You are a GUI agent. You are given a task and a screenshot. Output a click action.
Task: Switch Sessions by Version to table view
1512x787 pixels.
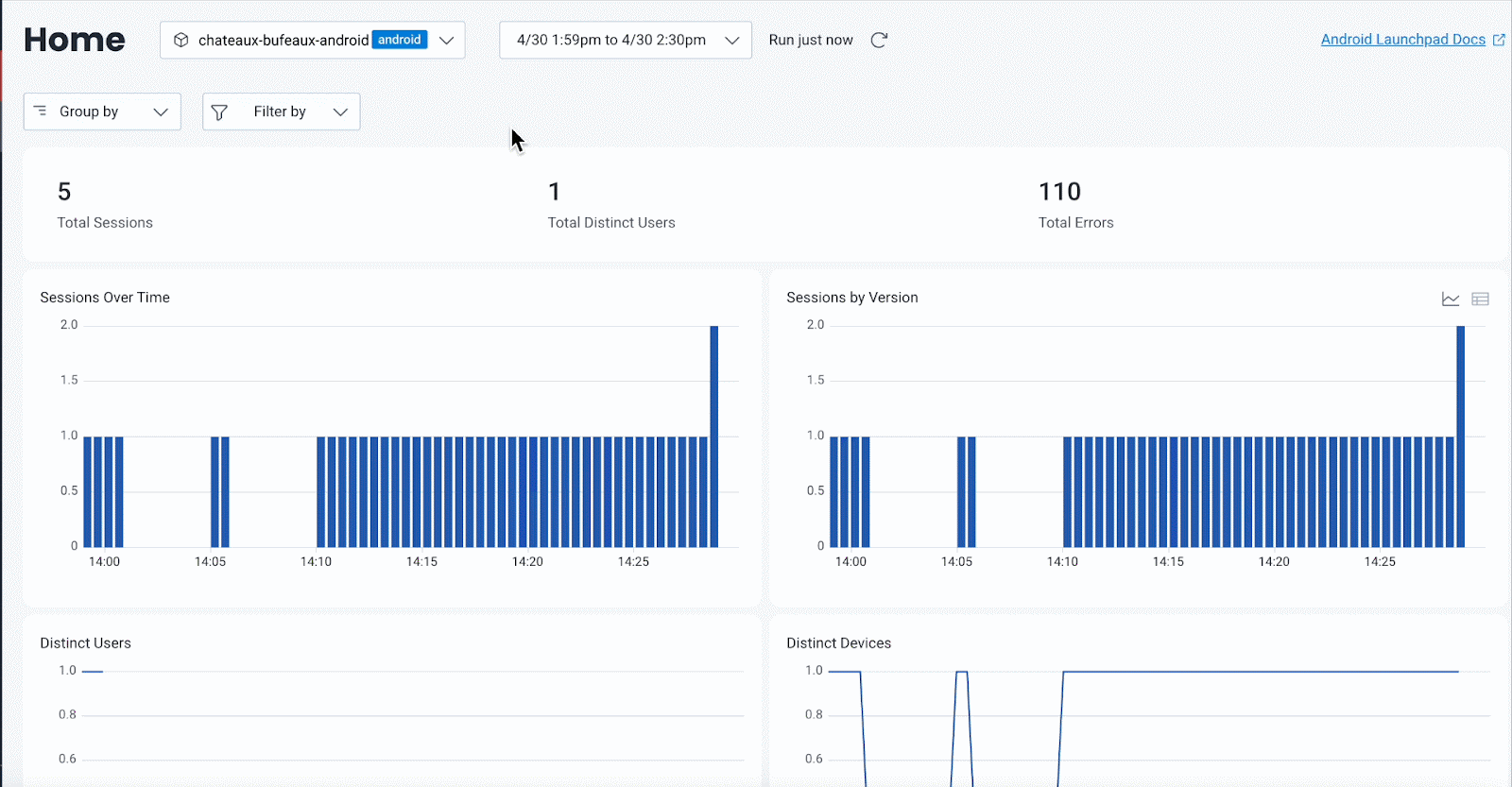[1480, 299]
